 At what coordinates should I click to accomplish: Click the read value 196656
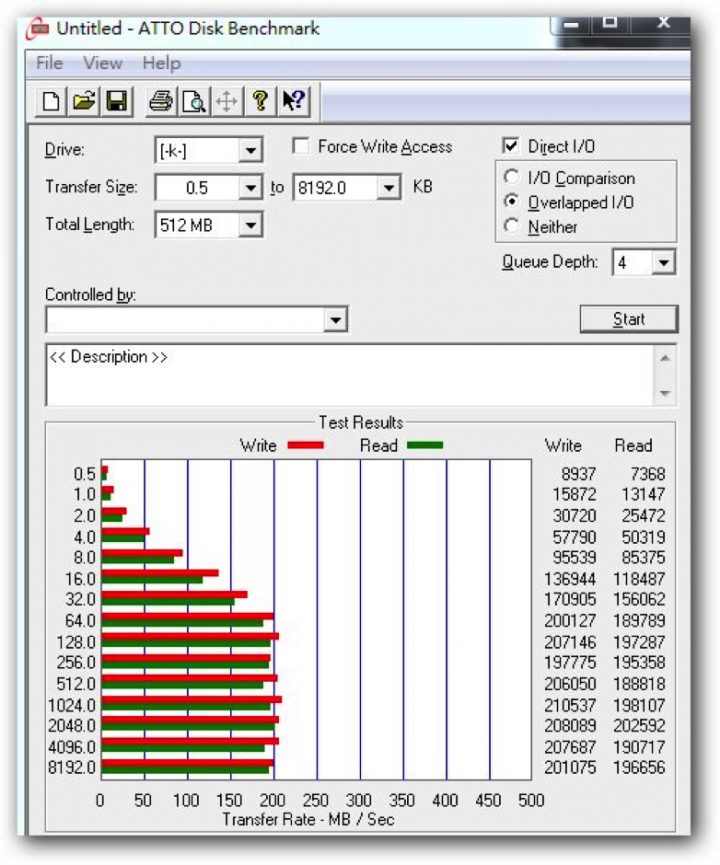point(639,767)
